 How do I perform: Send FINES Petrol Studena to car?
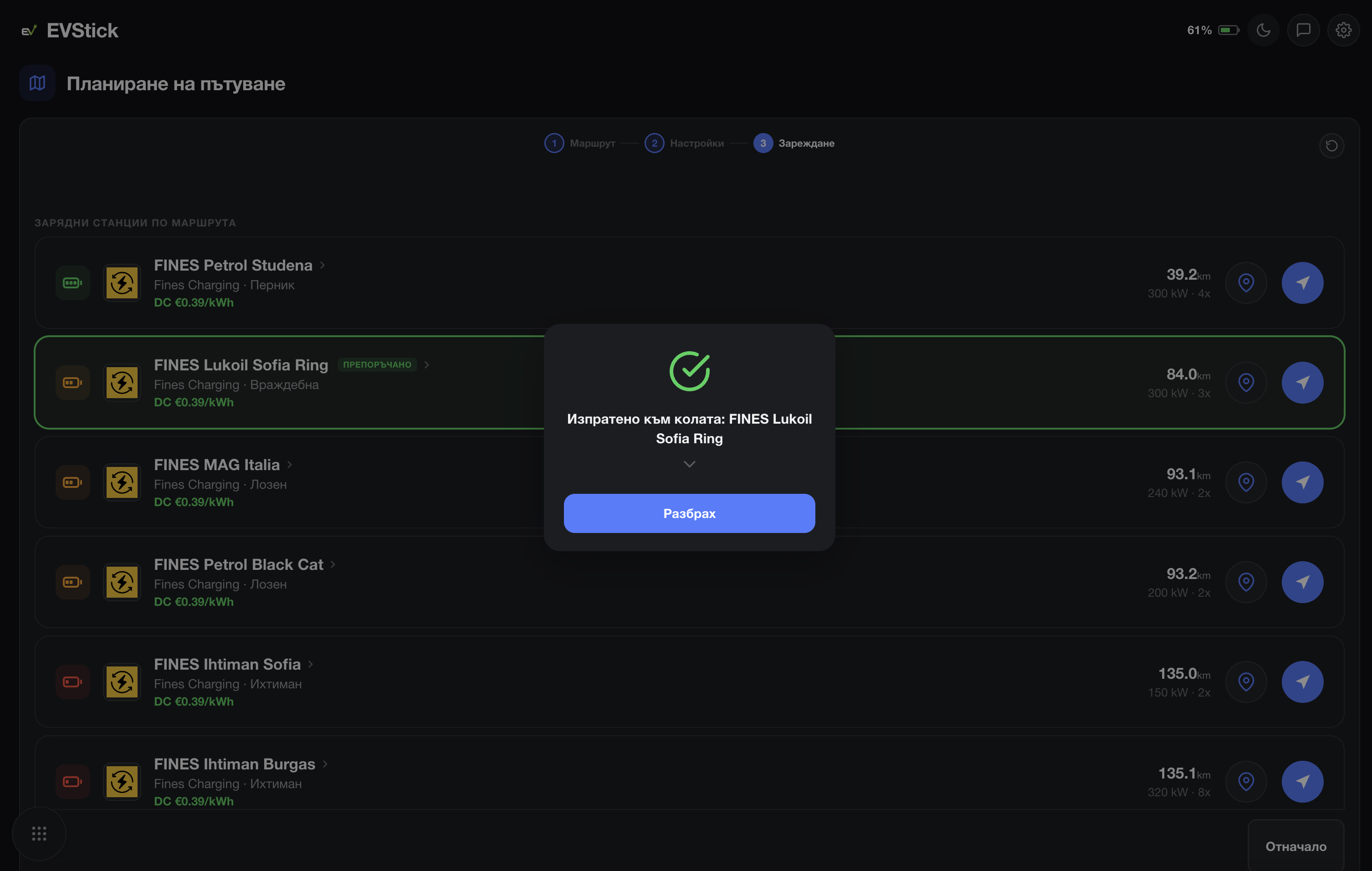click(1302, 282)
